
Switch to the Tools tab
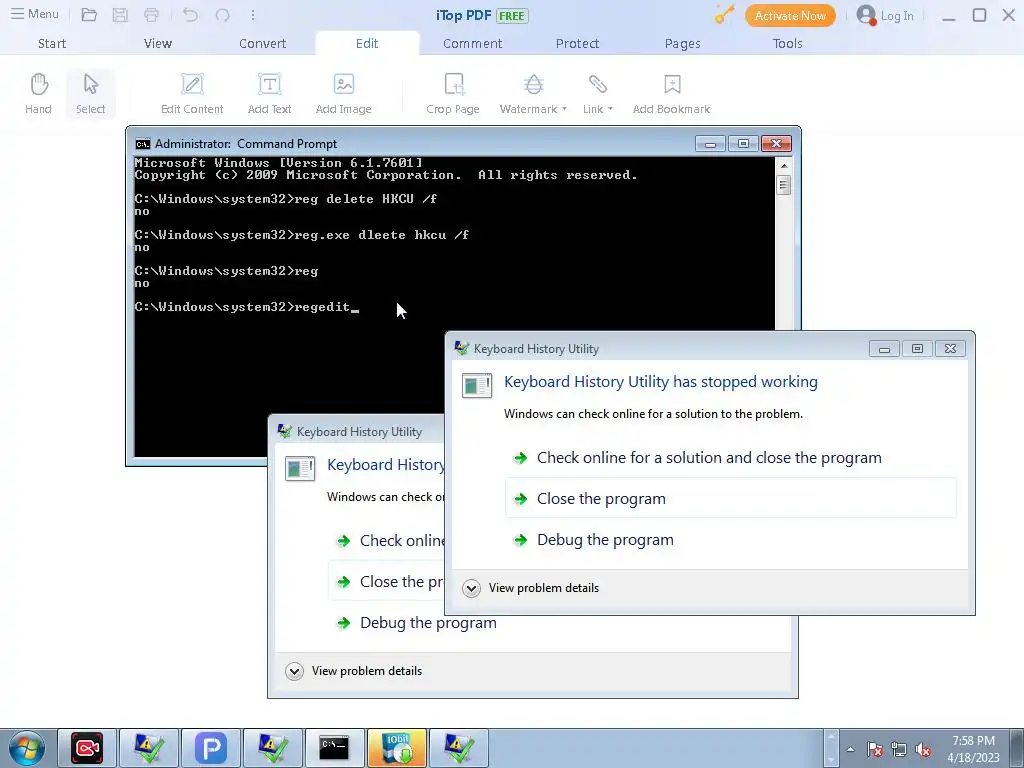[x=787, y=43]
